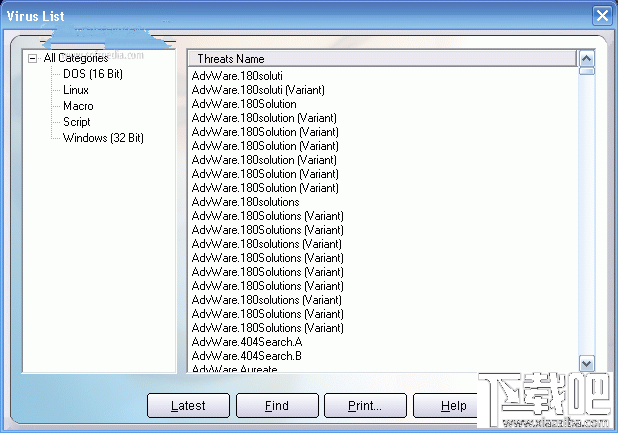Click the Threats Name column header
The width and height of the screenshot is (618, 433).
(x=382, y=59)
